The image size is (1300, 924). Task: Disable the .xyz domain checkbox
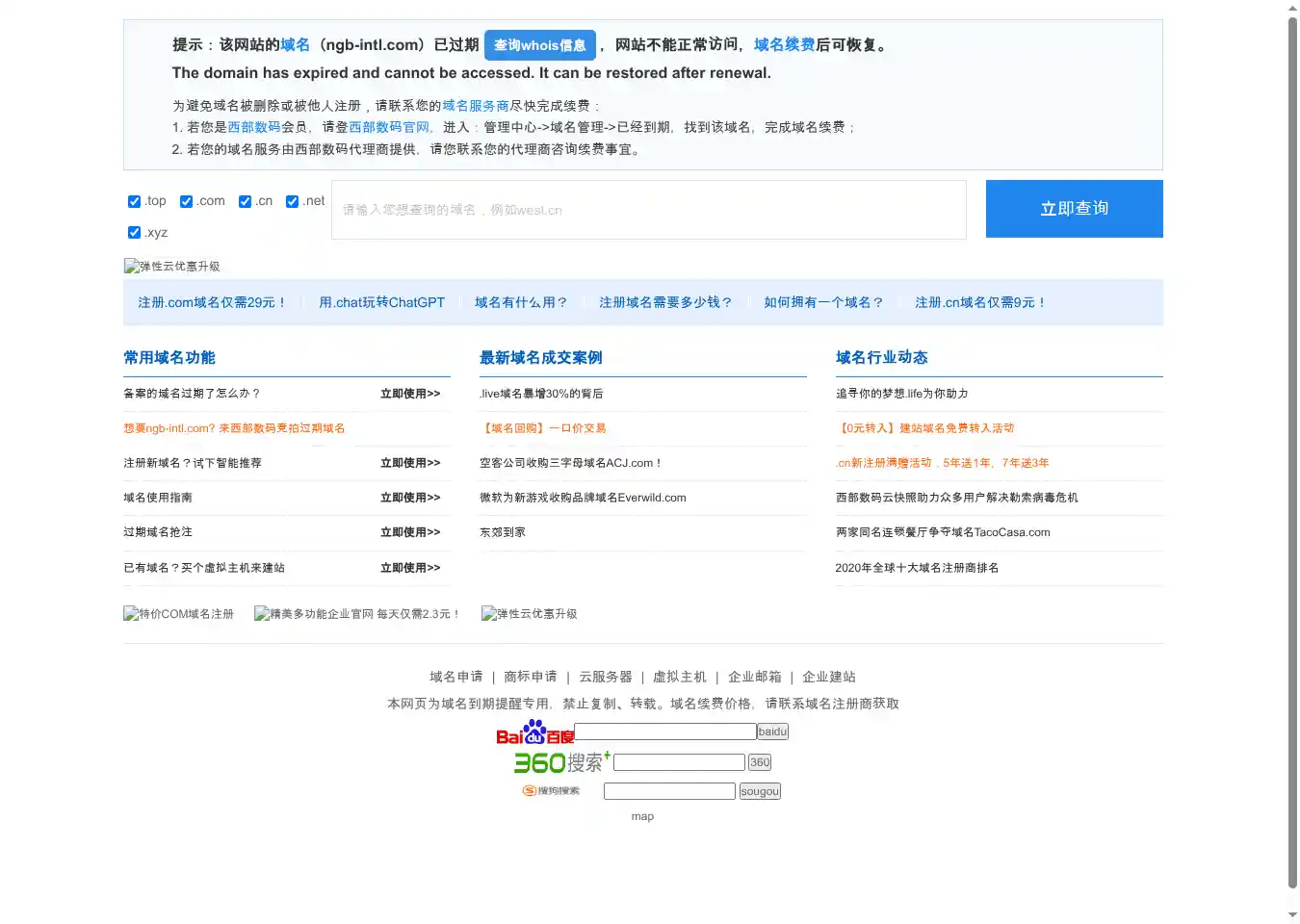135,232
